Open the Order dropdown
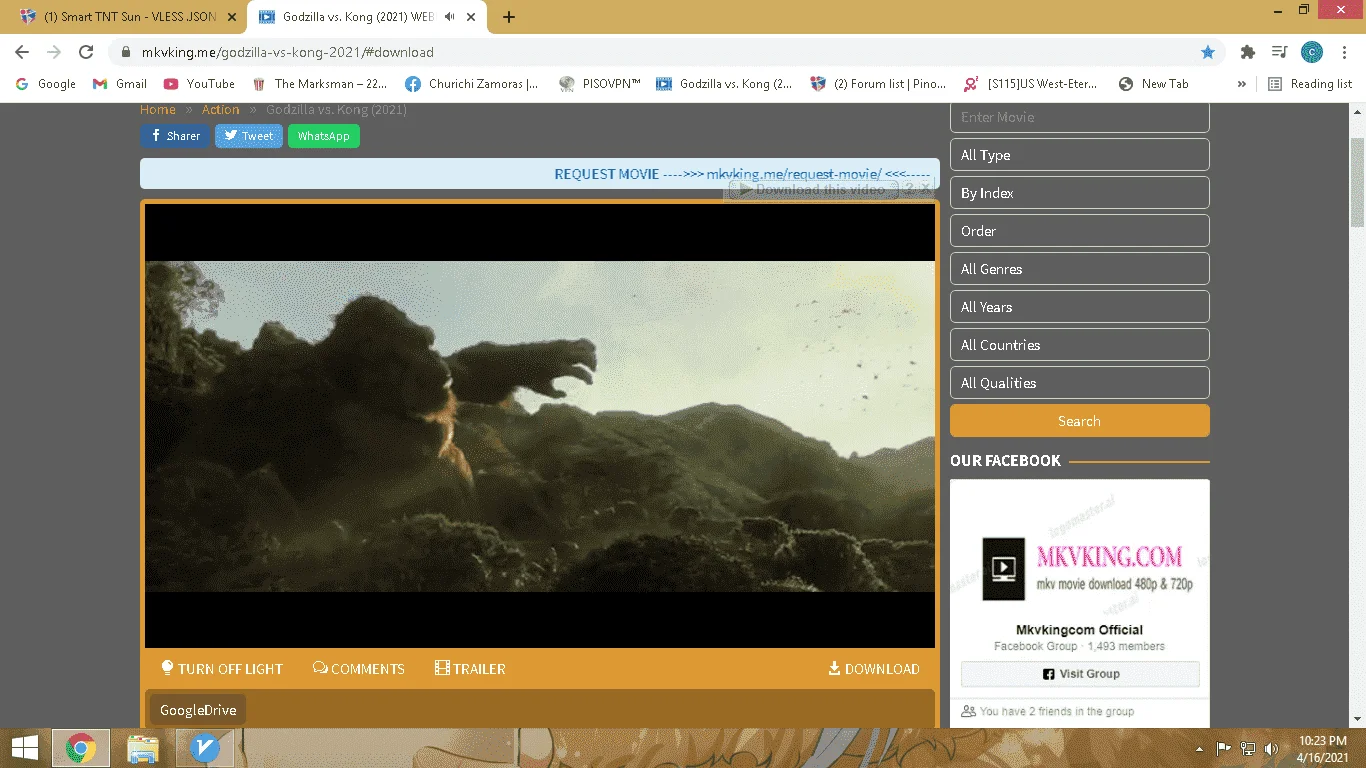This screenshot has height=768, width=1366. point(1080,231)
